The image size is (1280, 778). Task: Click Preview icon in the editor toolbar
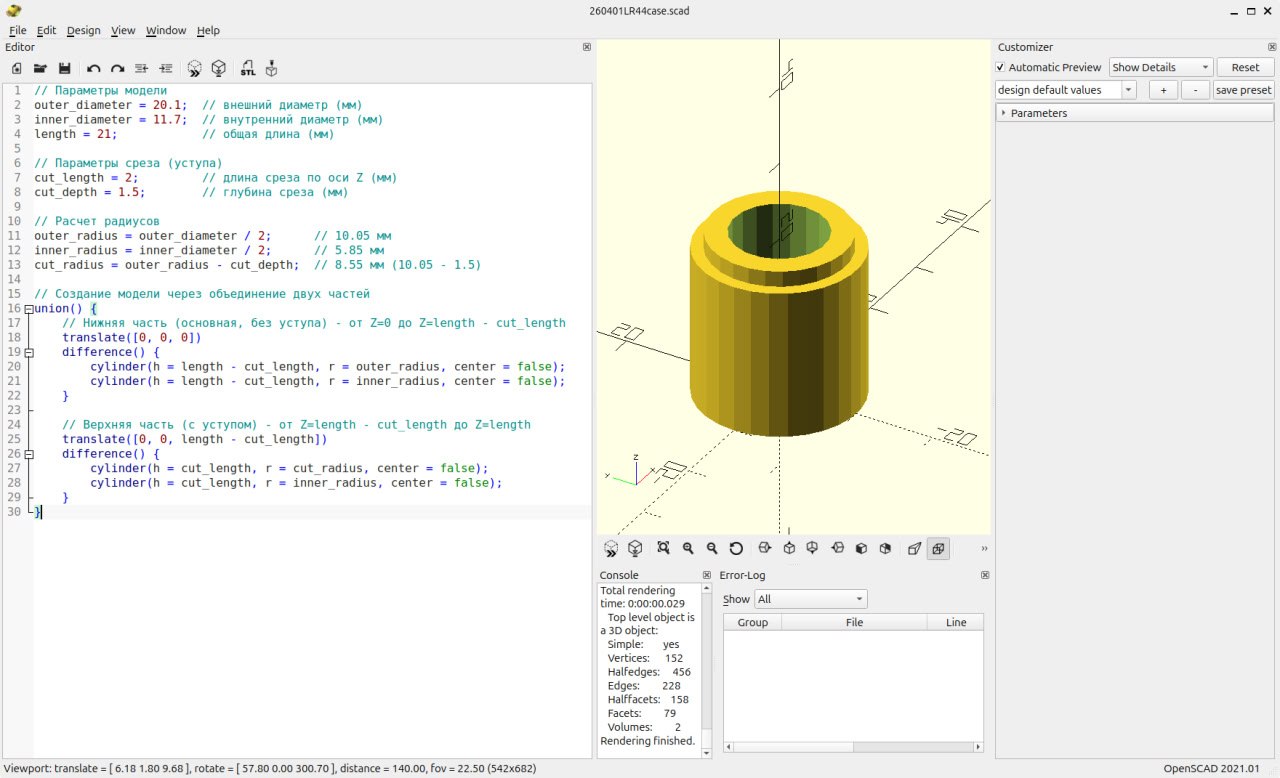[194, 69]
